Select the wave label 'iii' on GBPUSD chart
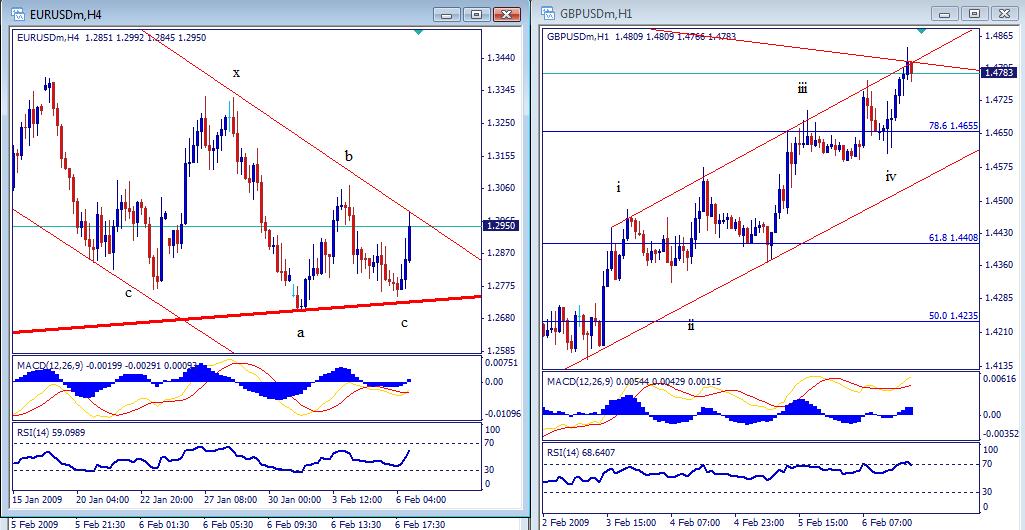This screenshot has width=1025, height=530. point(802,88)
